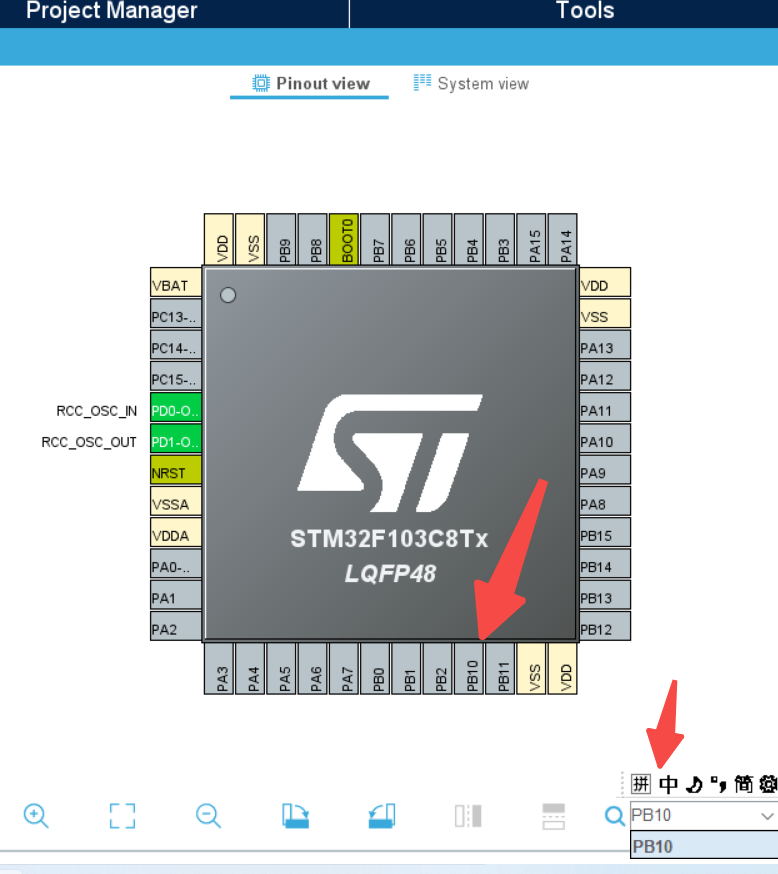The image size is (778, 874).
Task: Click the PA4 pin
Action: pyautogui.click(x=250, y=668)
